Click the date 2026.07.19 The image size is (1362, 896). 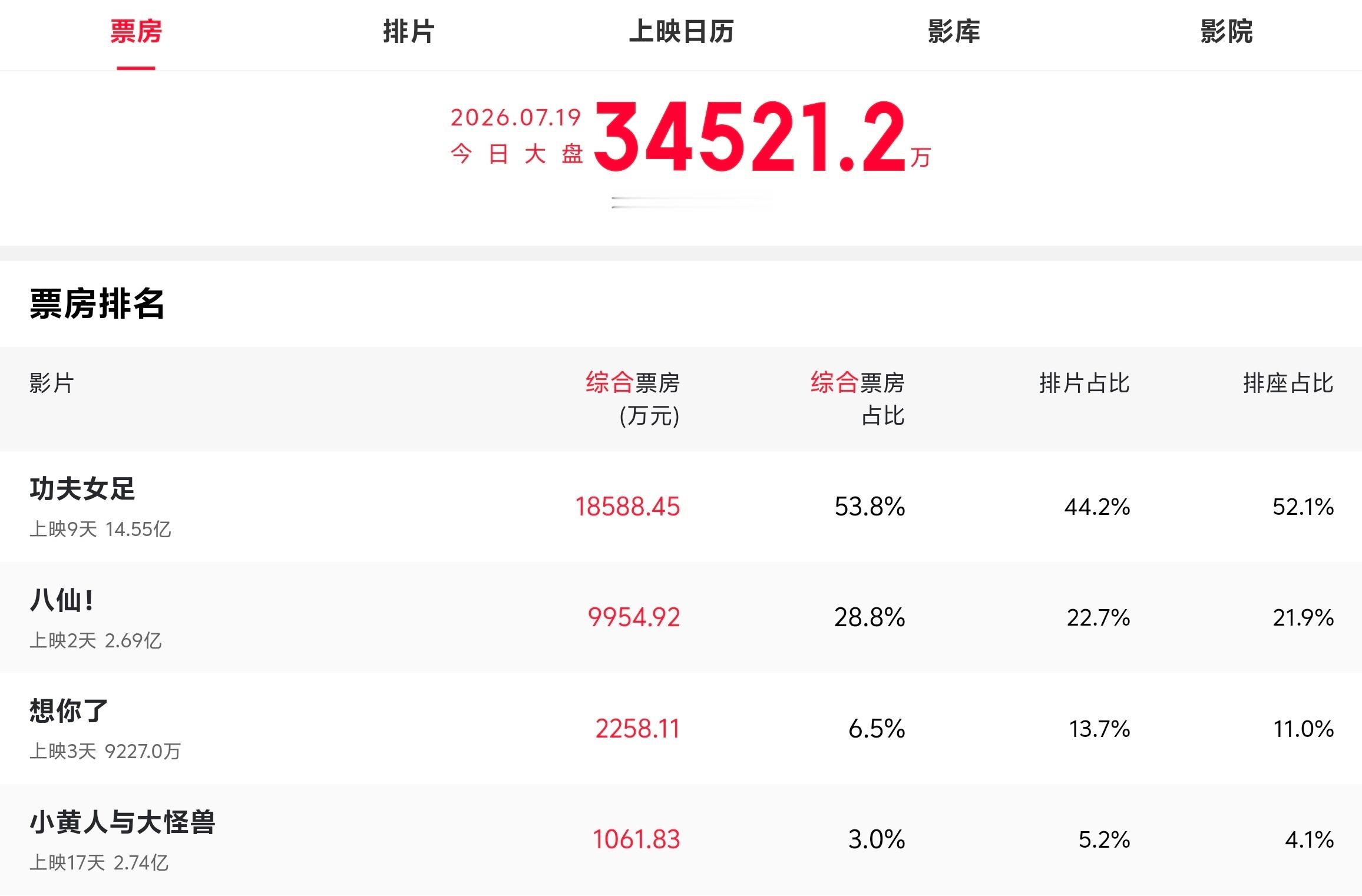(x=517, y=117)
